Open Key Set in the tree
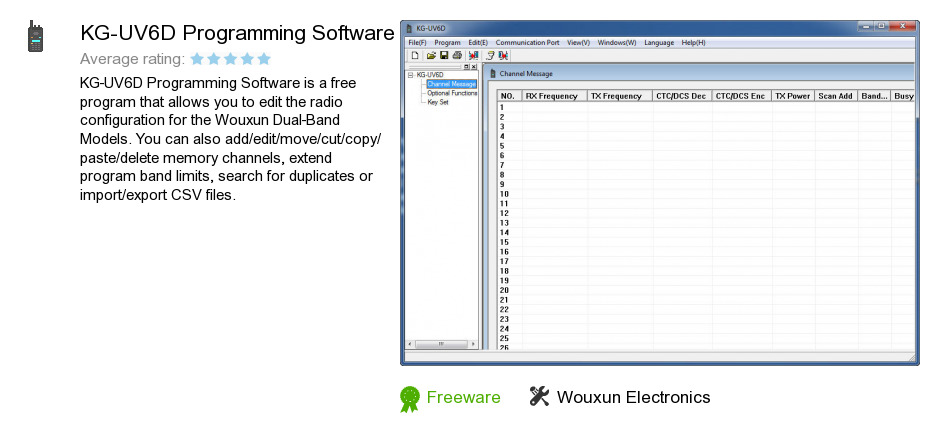Image resolution: width=940 pixels, height=443 pixels. (438, 102)
